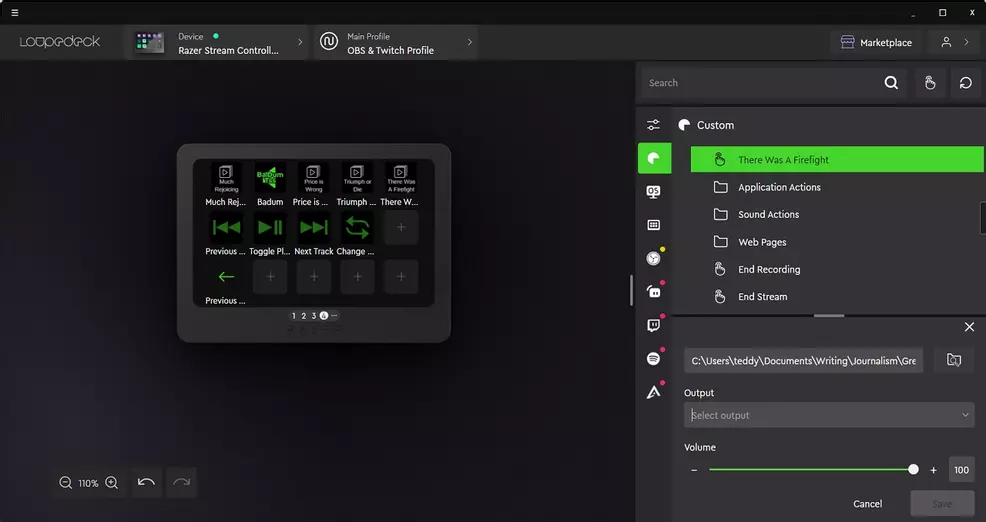Select the last plugin icon below Spotify
The height and width of the screenshot is (522, 986).
coord(654,392)
